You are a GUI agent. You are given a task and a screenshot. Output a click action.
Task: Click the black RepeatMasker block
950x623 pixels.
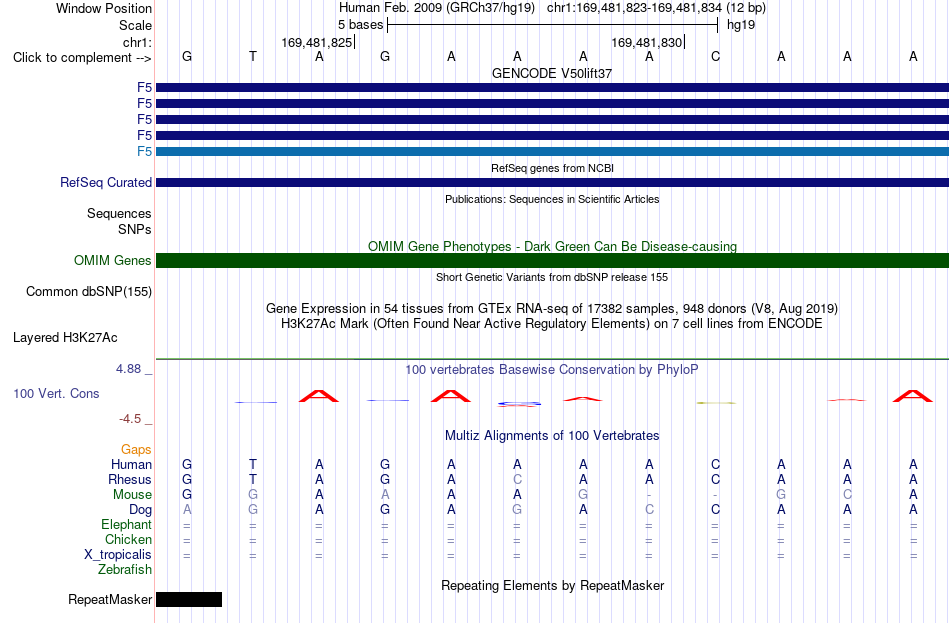tap(189, 600)
